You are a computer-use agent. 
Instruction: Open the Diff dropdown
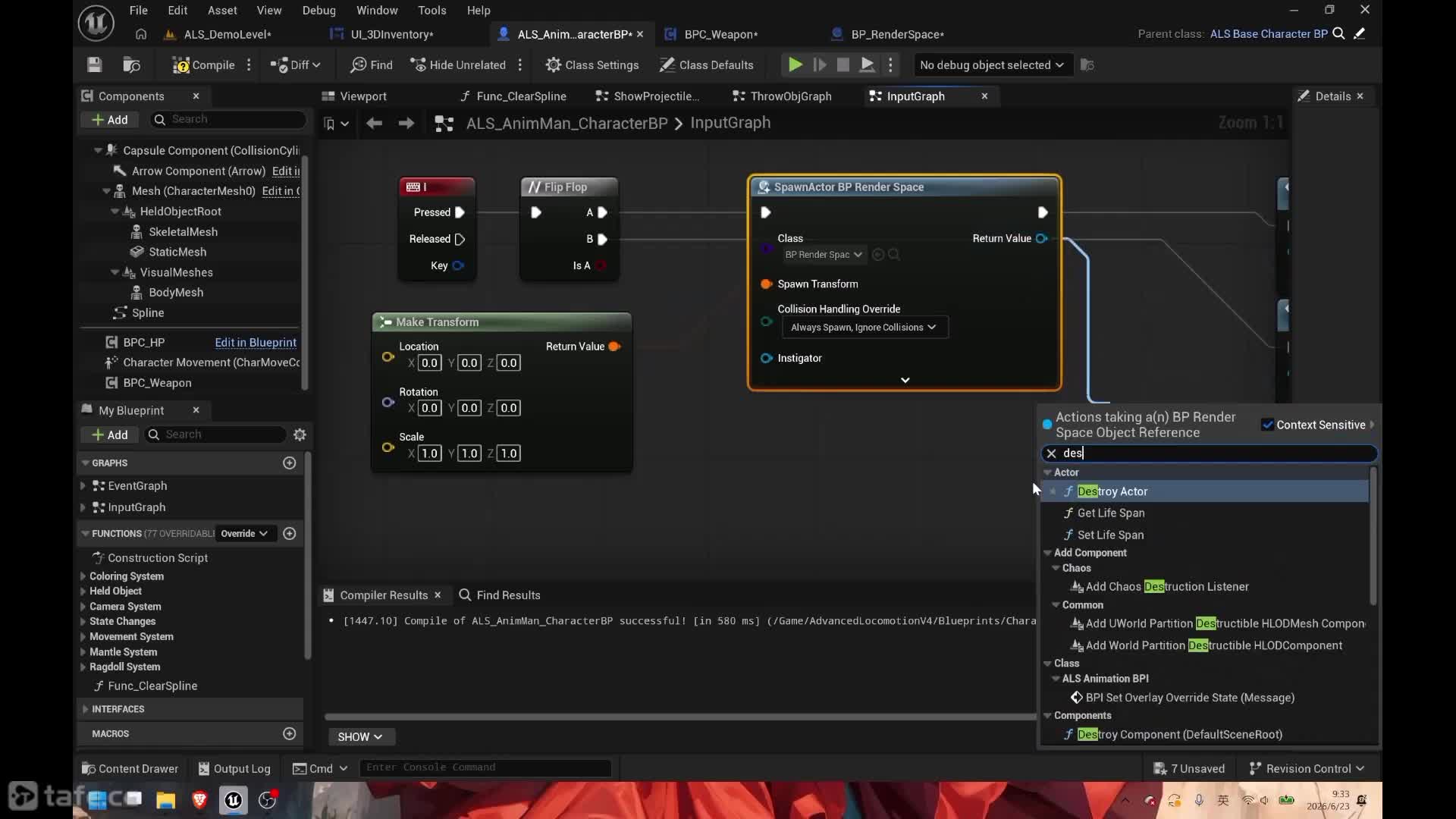pyautogui.click(x=295, y=65)
